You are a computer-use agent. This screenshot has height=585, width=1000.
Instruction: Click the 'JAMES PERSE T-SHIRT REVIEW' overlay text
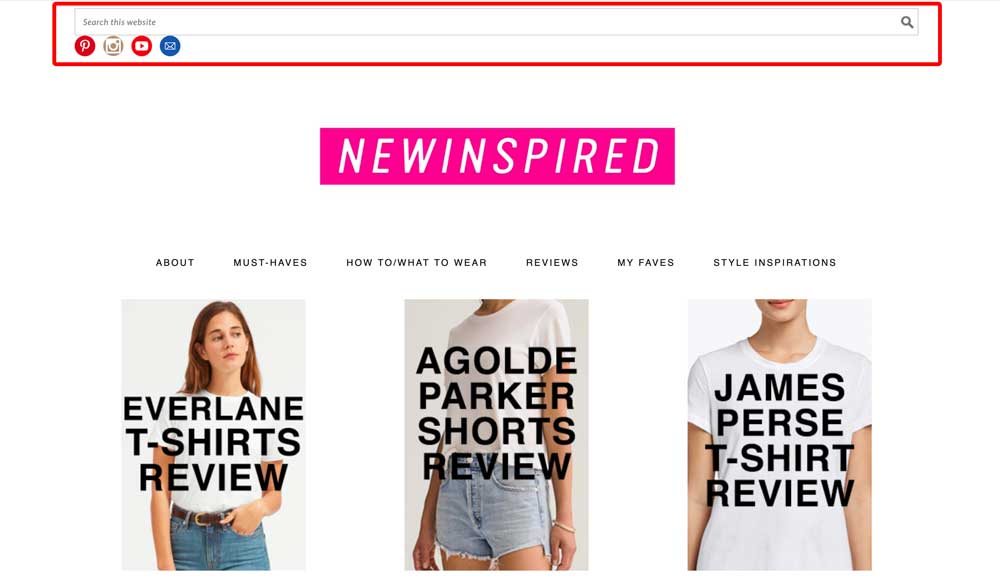coord(780,440)
